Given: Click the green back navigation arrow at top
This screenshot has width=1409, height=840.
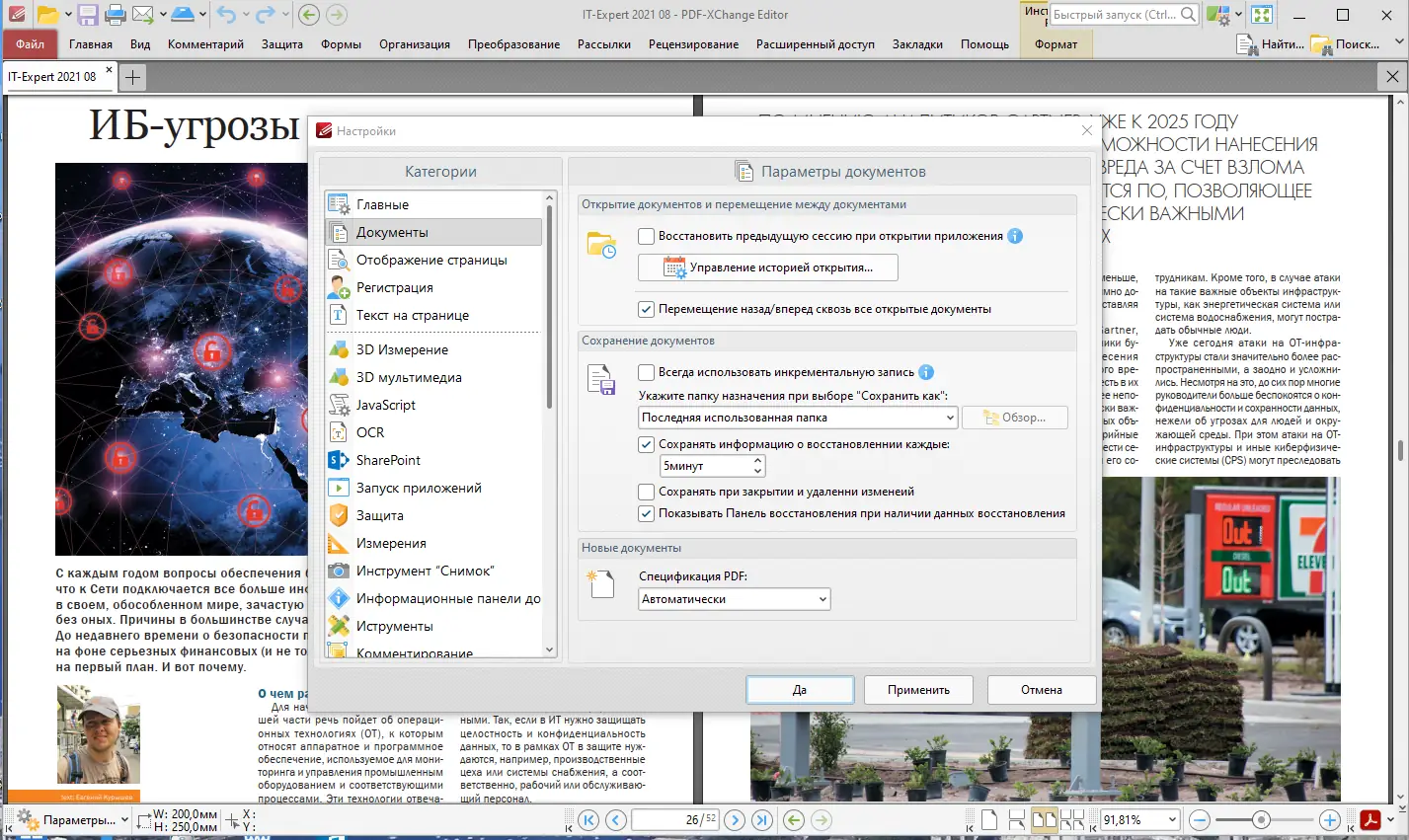Looking at the screenshot, I should click(x=308, y=15).
